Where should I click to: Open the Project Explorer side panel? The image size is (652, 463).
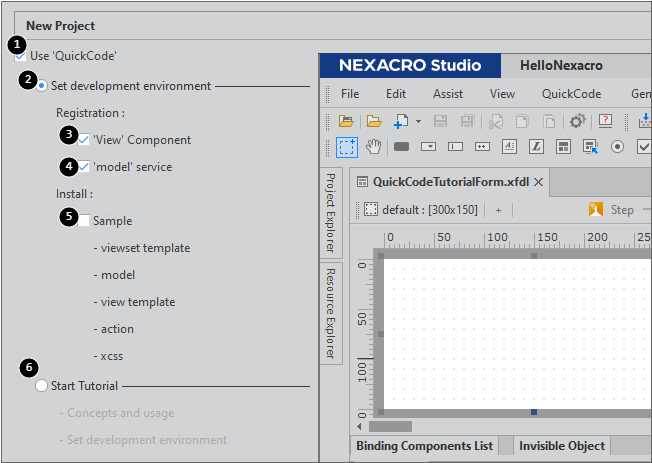330,213
